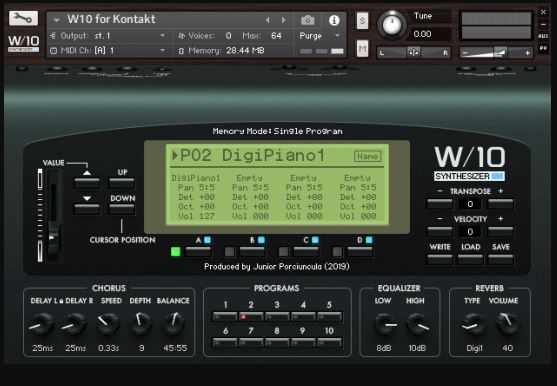The image size is (557, 386).
Task: Select the next instrument arrow
Action: pyautogui.click(x=283, y=20)
